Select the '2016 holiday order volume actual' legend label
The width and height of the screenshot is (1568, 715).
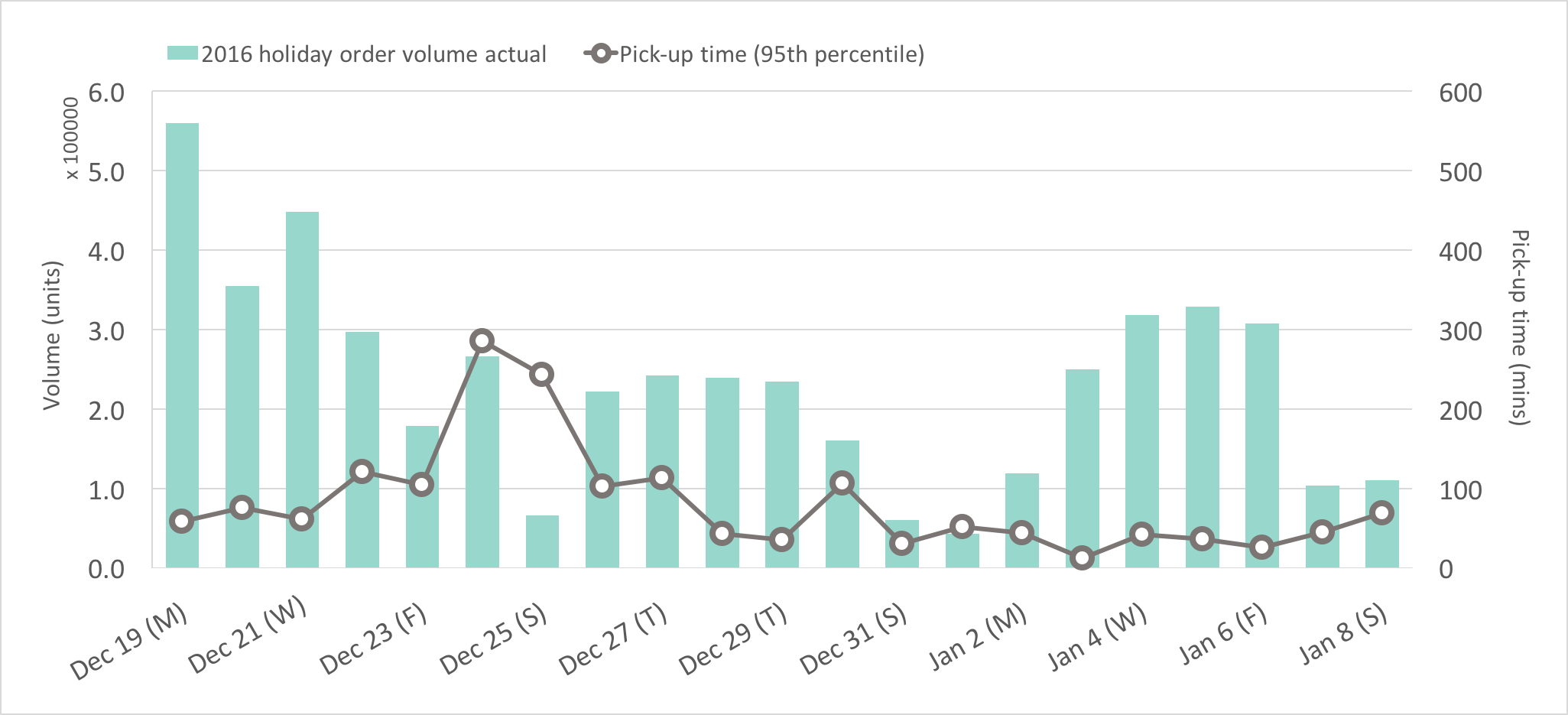pos(374,54)
